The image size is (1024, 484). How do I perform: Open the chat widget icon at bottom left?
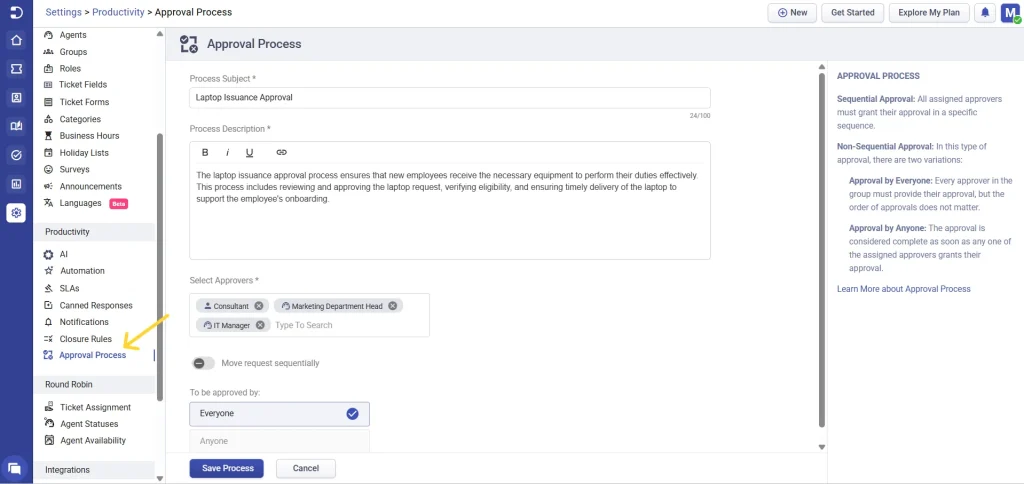point(15,467)
